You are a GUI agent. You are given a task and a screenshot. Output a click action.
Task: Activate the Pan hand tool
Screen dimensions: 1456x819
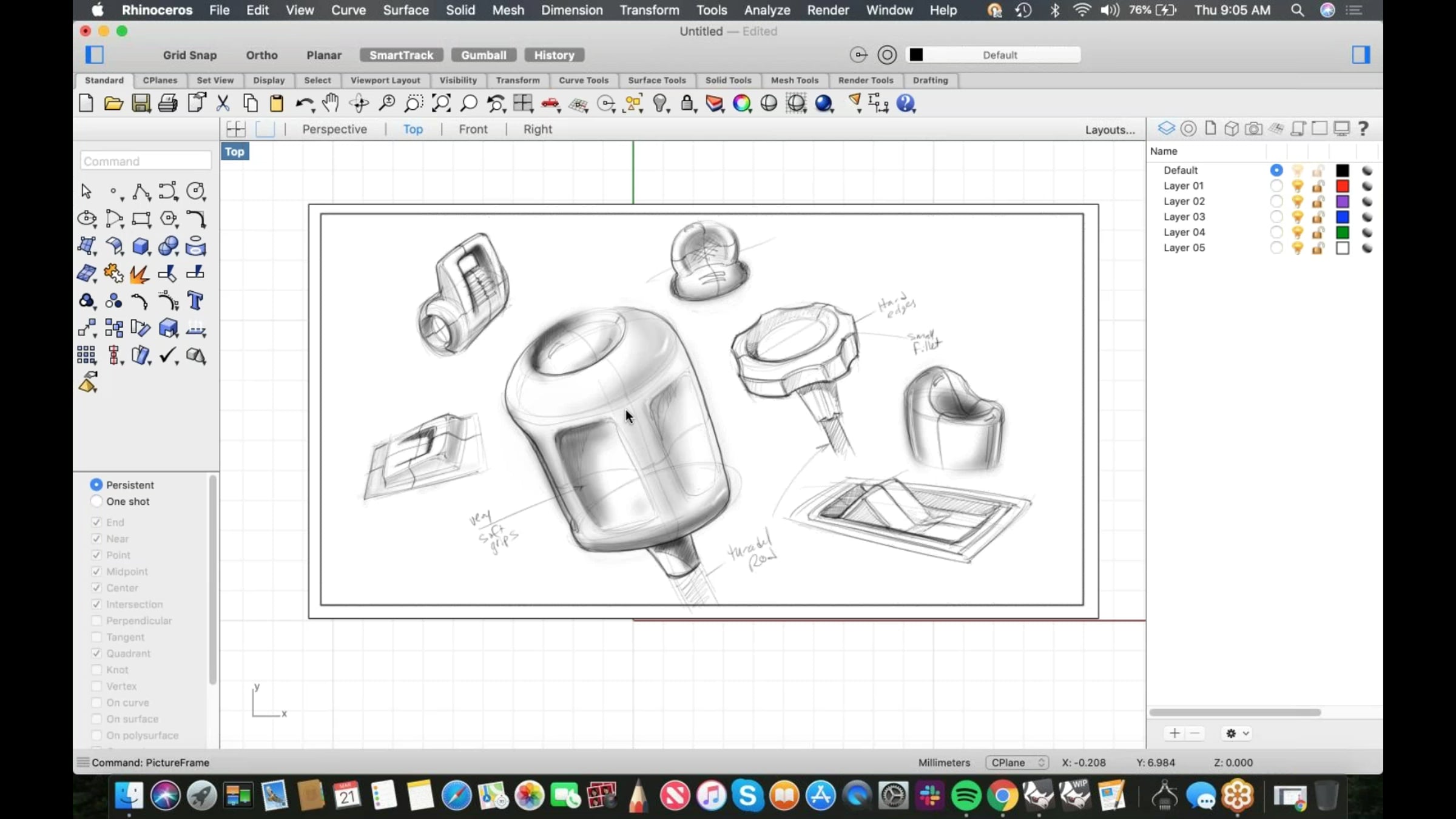click(x=331, y=104)
